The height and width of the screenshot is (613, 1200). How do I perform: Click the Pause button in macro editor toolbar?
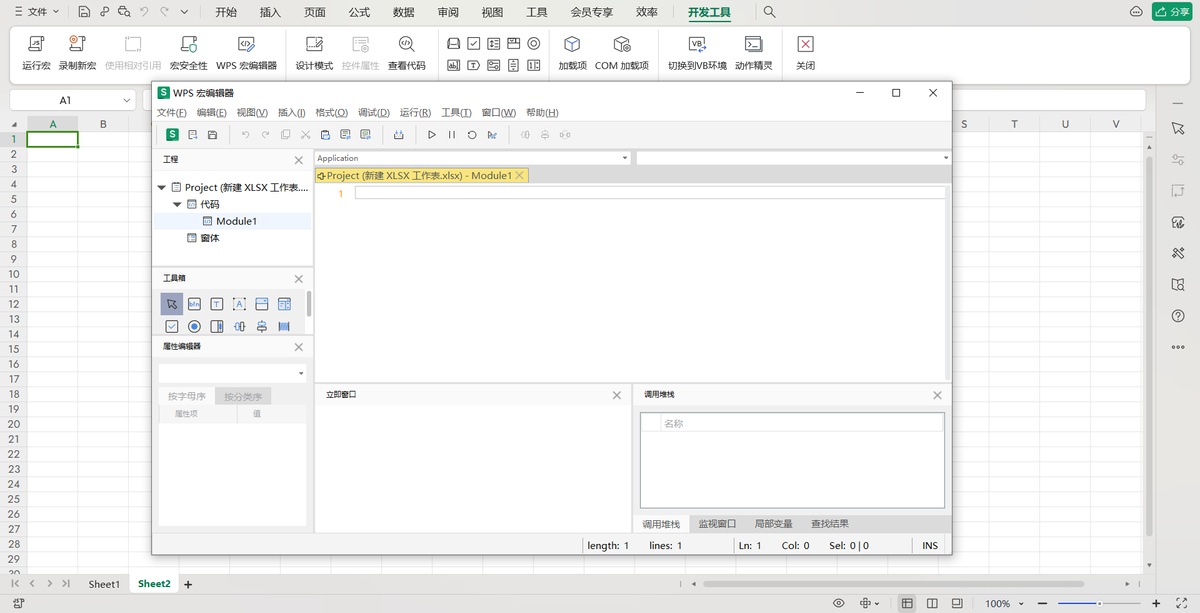(452, 134)
